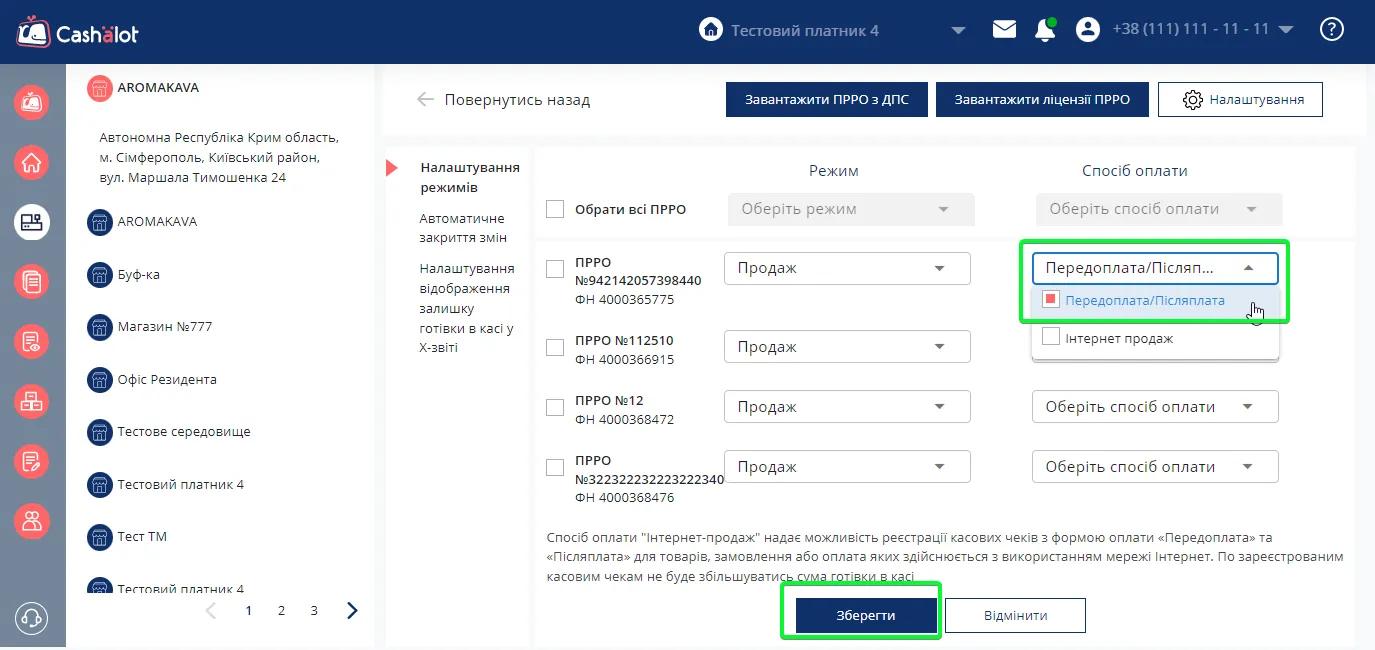Click the back arrow icon by Повернутись назад
The height and width of the screenshot is (650, 1375).
point(426,100)
